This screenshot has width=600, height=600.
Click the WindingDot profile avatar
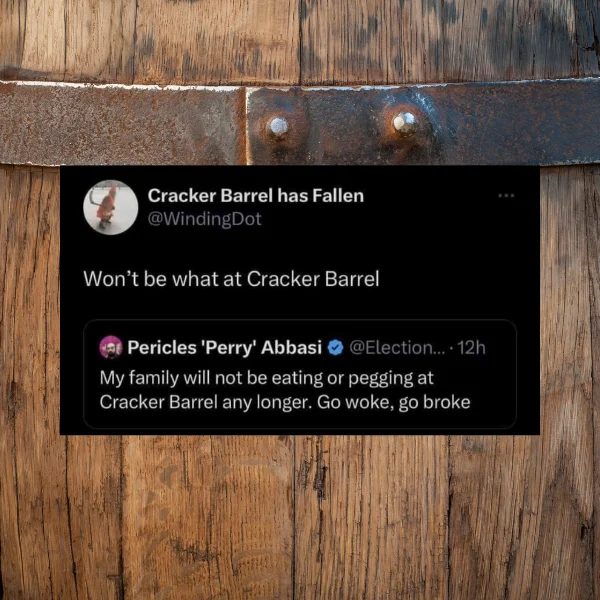pos(111,207)
